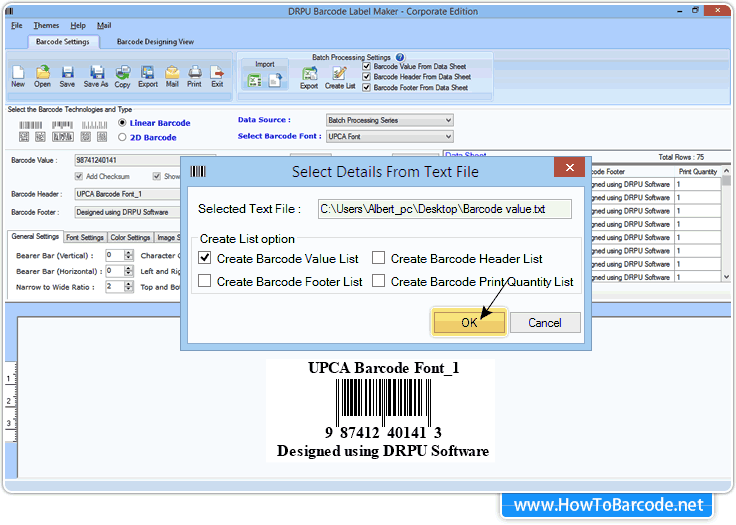Switch to Barcode Designing View tab
The image size is (736, 525).
pyautogui.click(x=155, y=42)
